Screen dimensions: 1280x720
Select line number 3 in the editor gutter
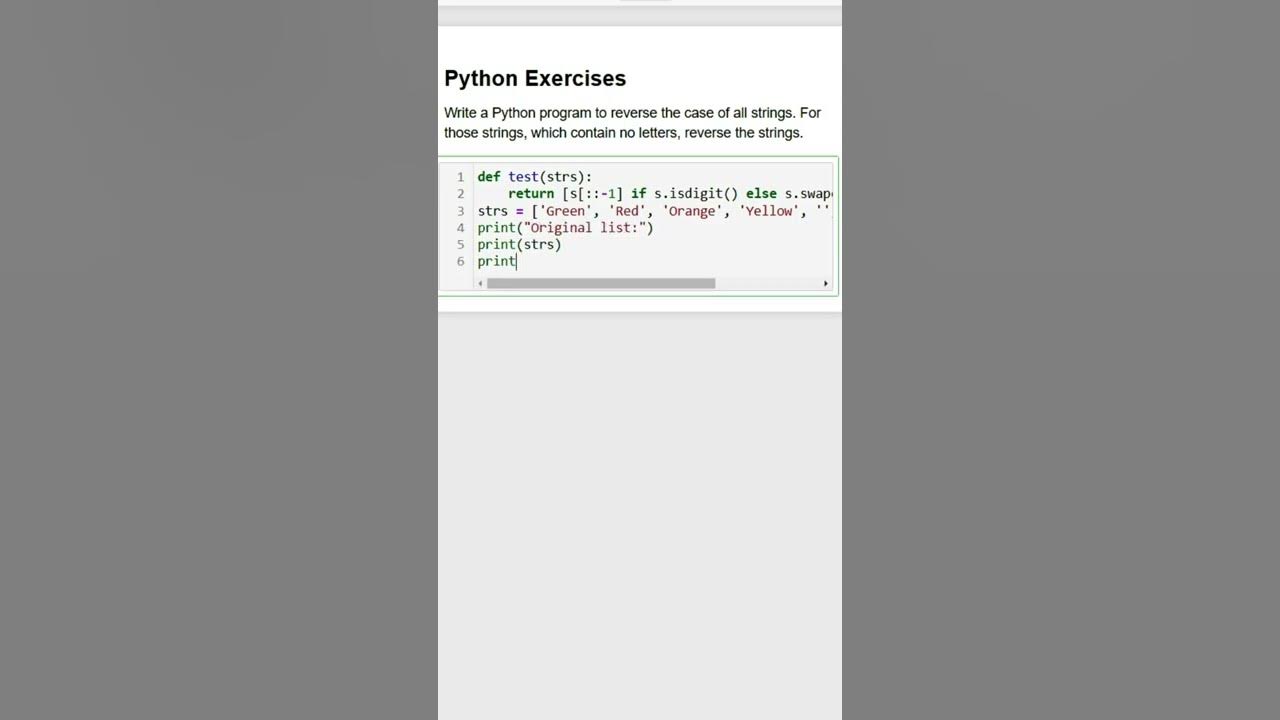[x=460, y=211]
